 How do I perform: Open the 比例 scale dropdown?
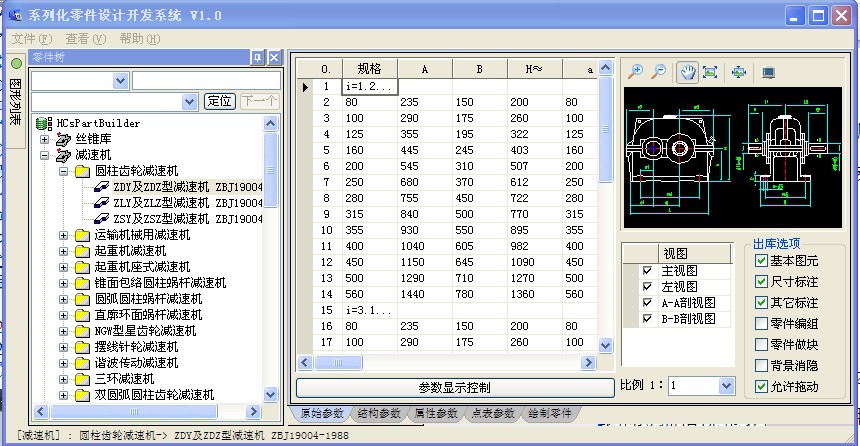(726, 385)
